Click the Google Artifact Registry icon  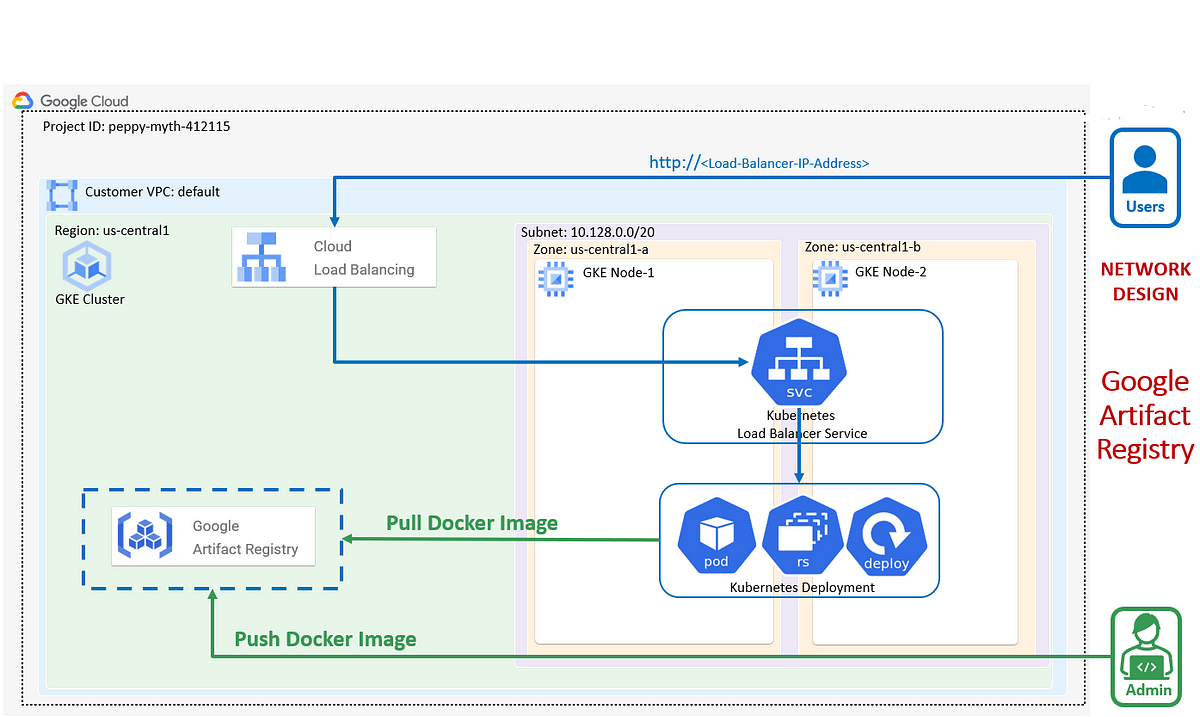click(143, 536)
